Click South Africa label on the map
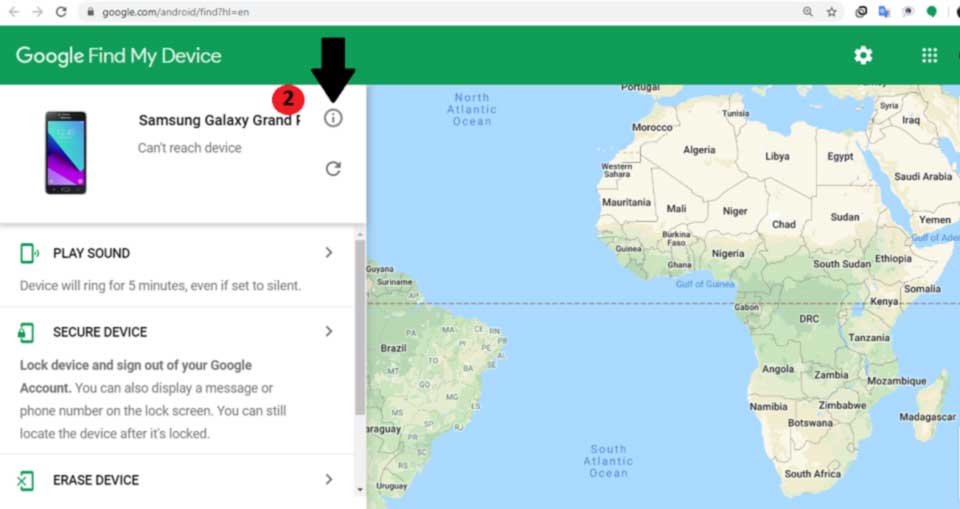Image resolution: width=960 pixels, height=509 pixels. (812, 473)
